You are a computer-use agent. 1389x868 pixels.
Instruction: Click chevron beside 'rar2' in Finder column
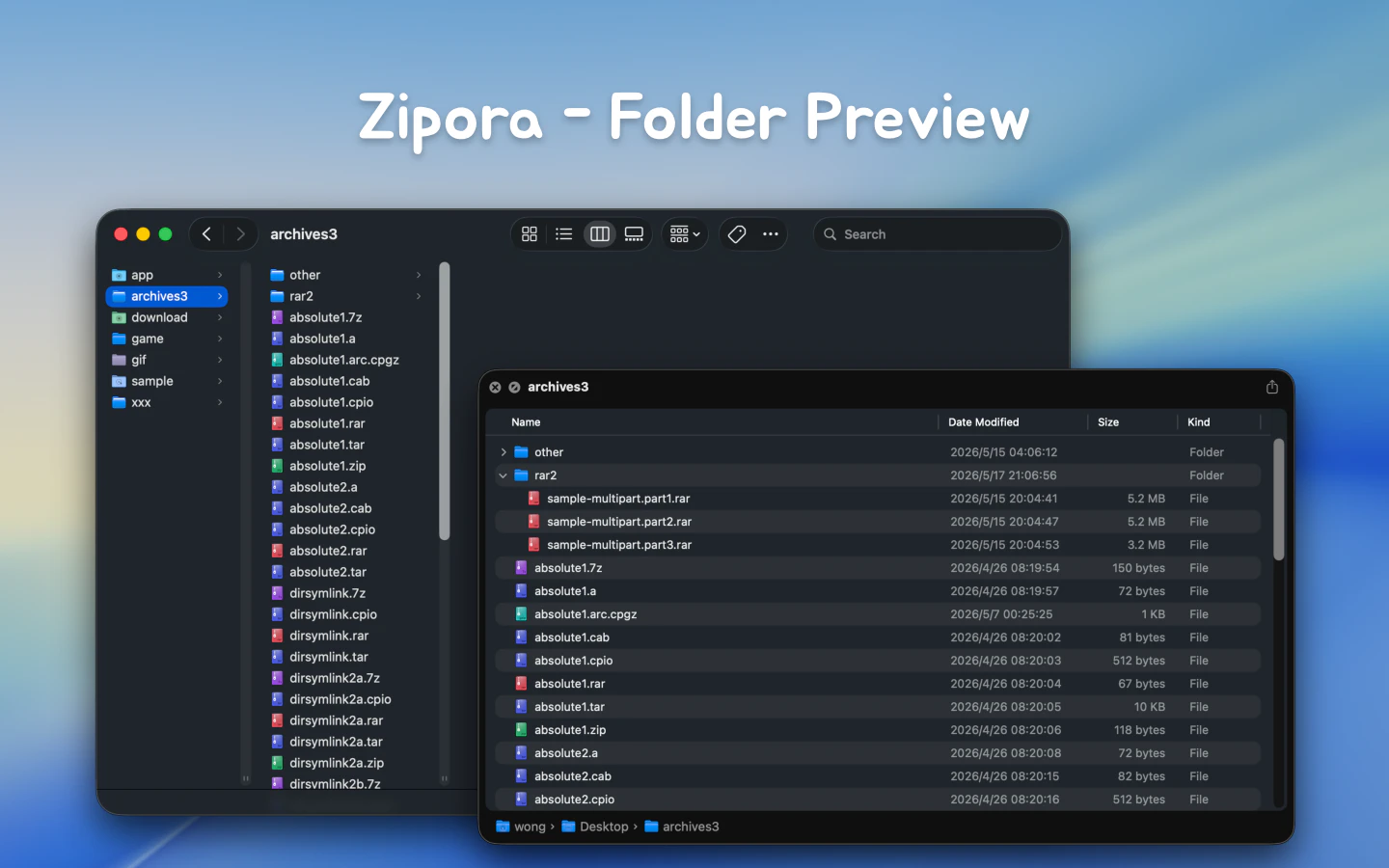(x=419, y=296)
